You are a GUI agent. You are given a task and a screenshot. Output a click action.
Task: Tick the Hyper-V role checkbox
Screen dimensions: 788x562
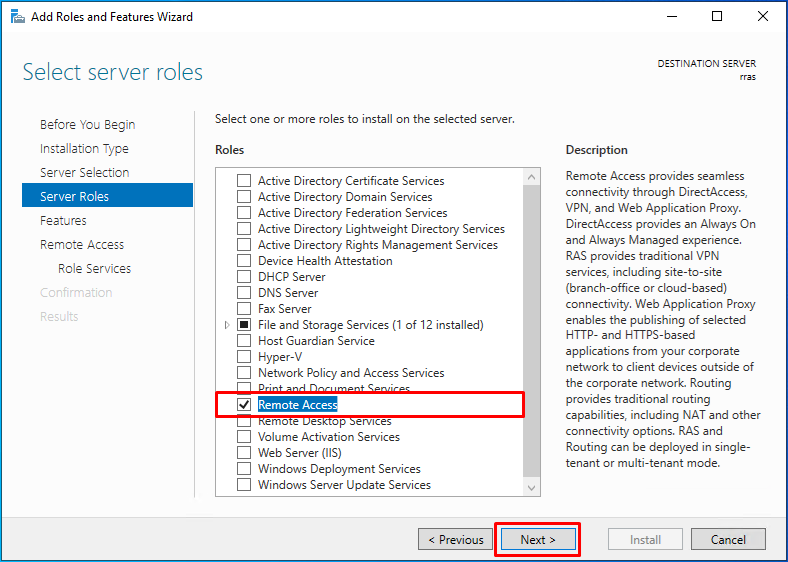[244, 357]
